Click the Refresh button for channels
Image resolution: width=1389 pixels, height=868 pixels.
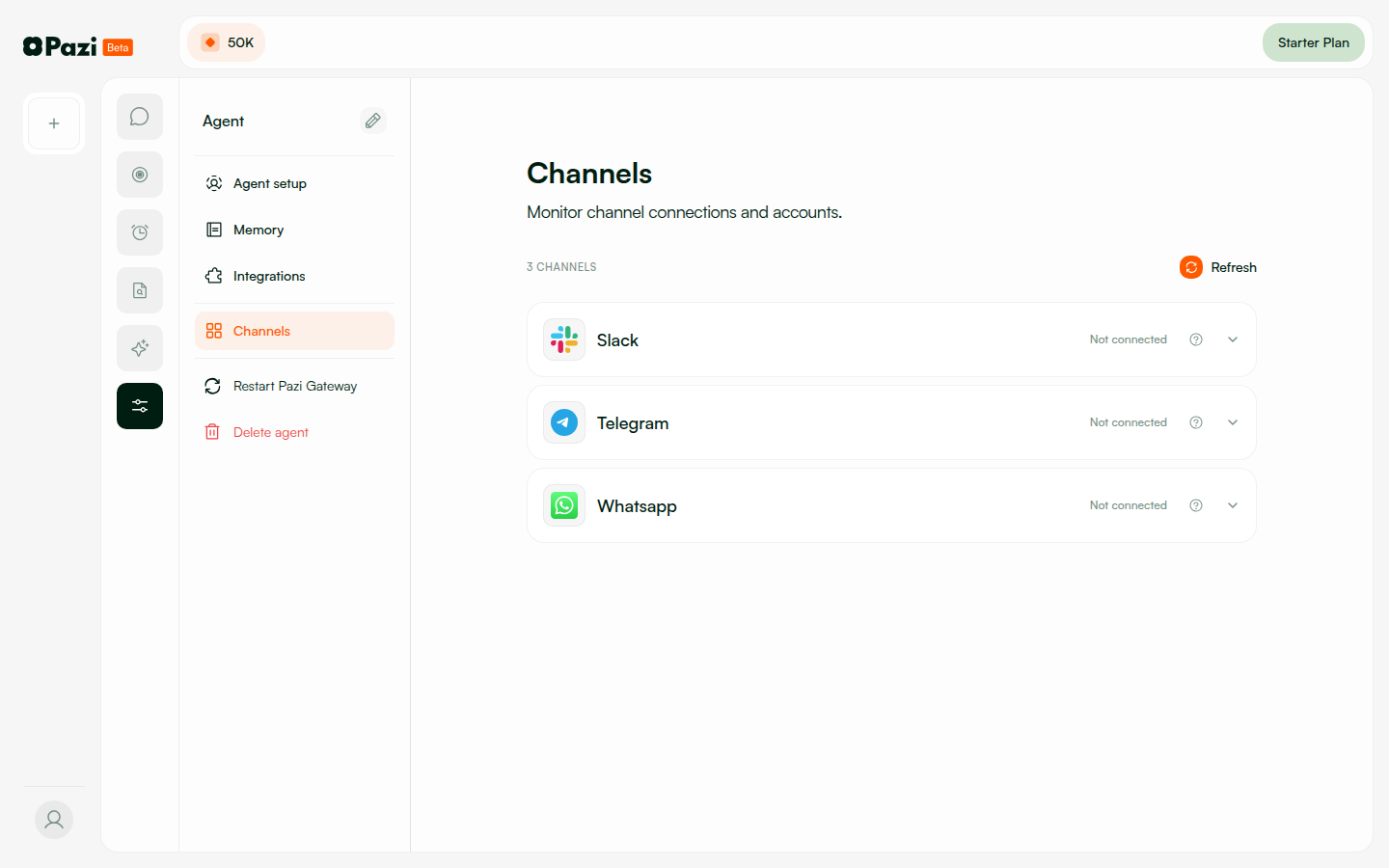[x=1218, y=267]
